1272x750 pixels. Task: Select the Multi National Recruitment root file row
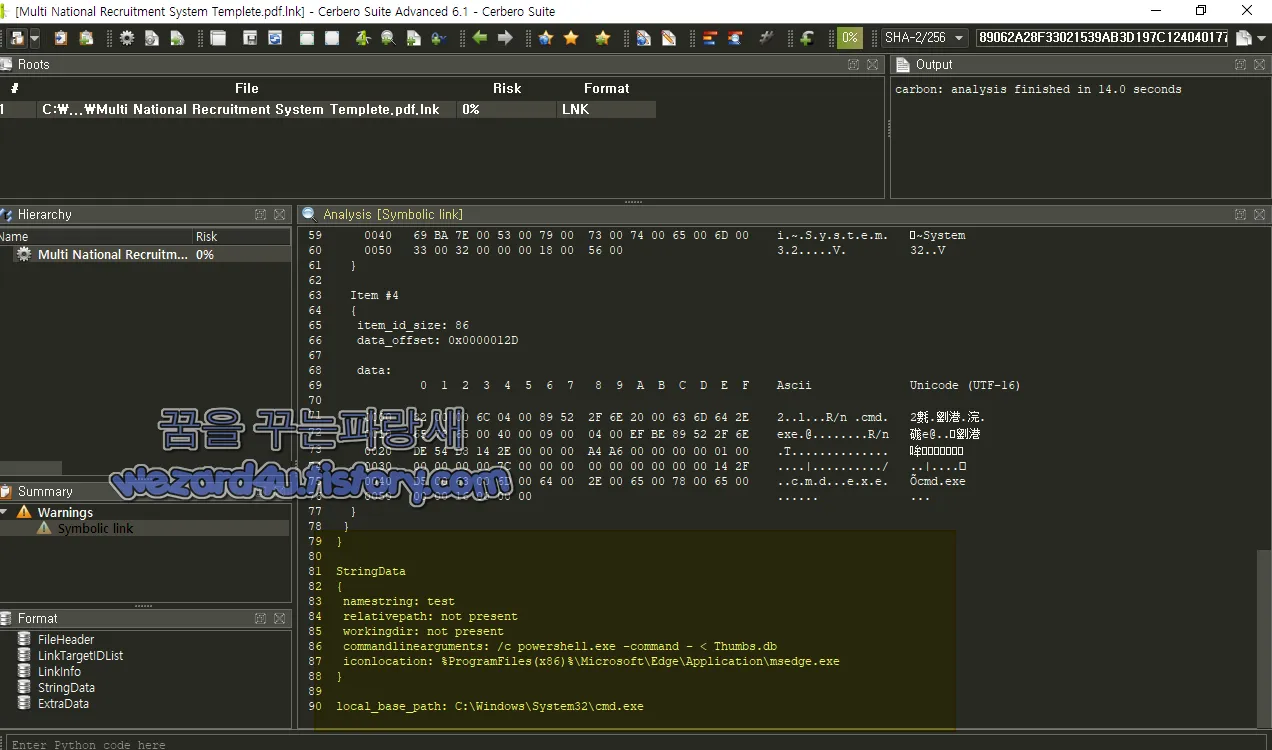pos(328,109)
